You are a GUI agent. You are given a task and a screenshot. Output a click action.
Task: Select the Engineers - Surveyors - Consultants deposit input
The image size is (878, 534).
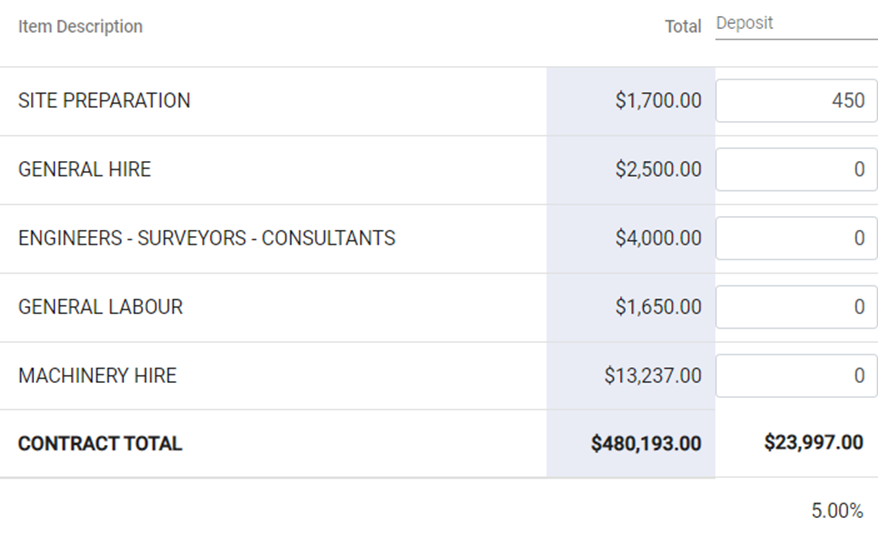pyautogui.click(x=796, y=239)
